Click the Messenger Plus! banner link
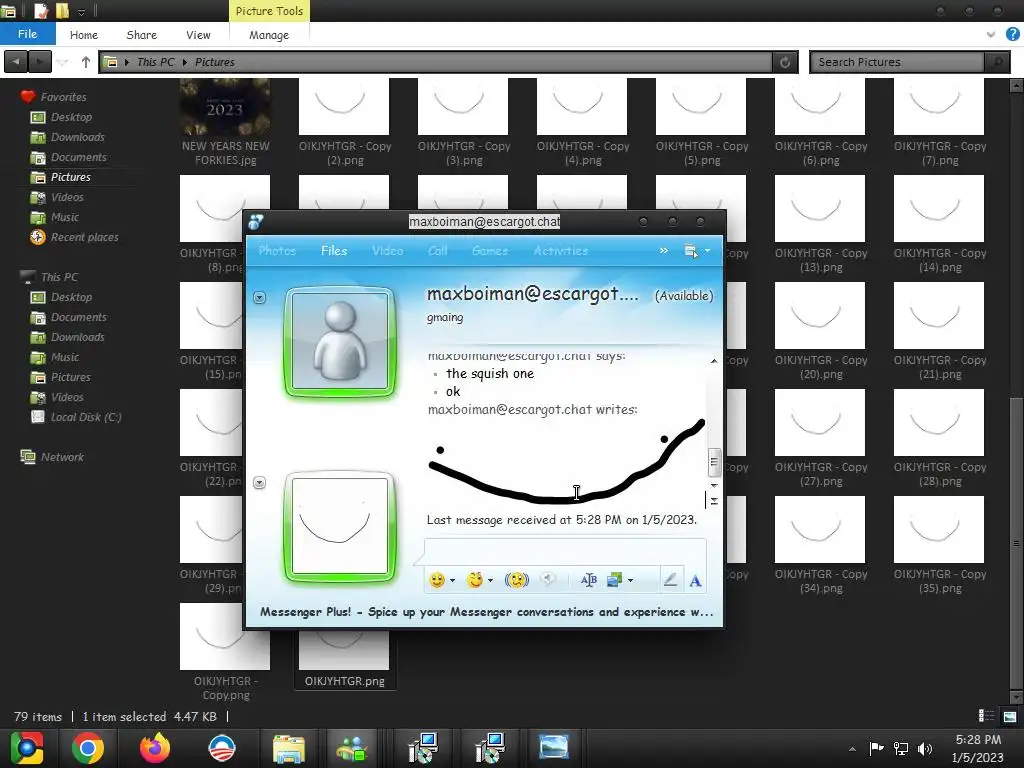The width and height of the screenshot is (1024, 768). [x=486, y=612]
